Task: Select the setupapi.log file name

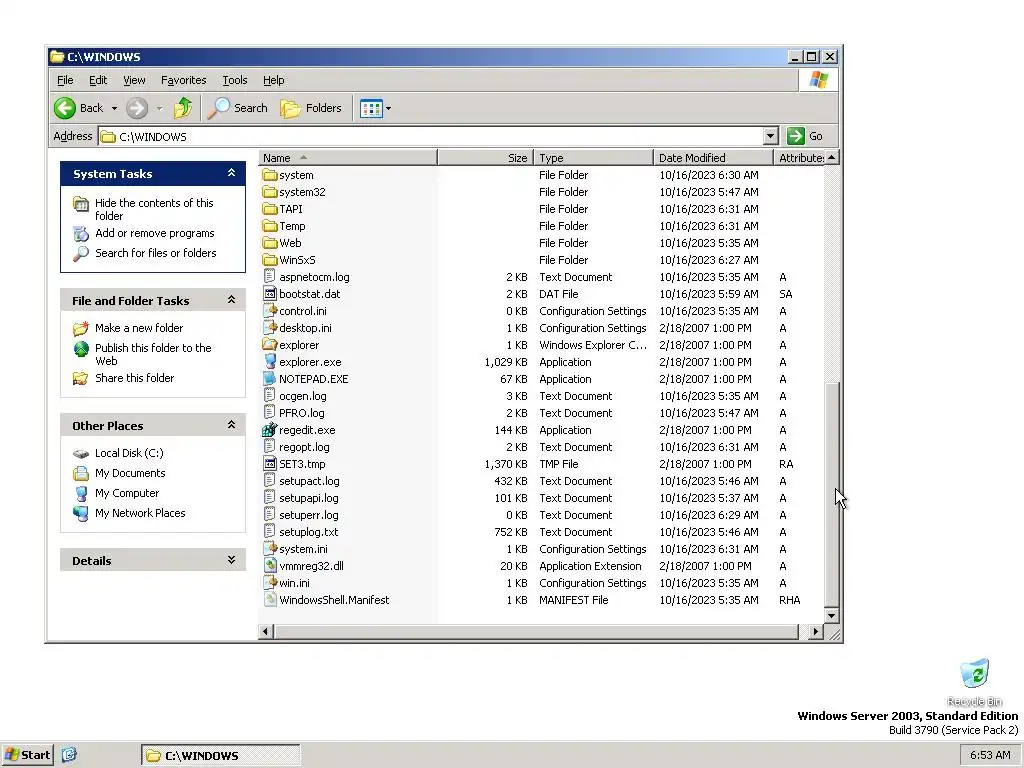Action: [x=309, y=498]
